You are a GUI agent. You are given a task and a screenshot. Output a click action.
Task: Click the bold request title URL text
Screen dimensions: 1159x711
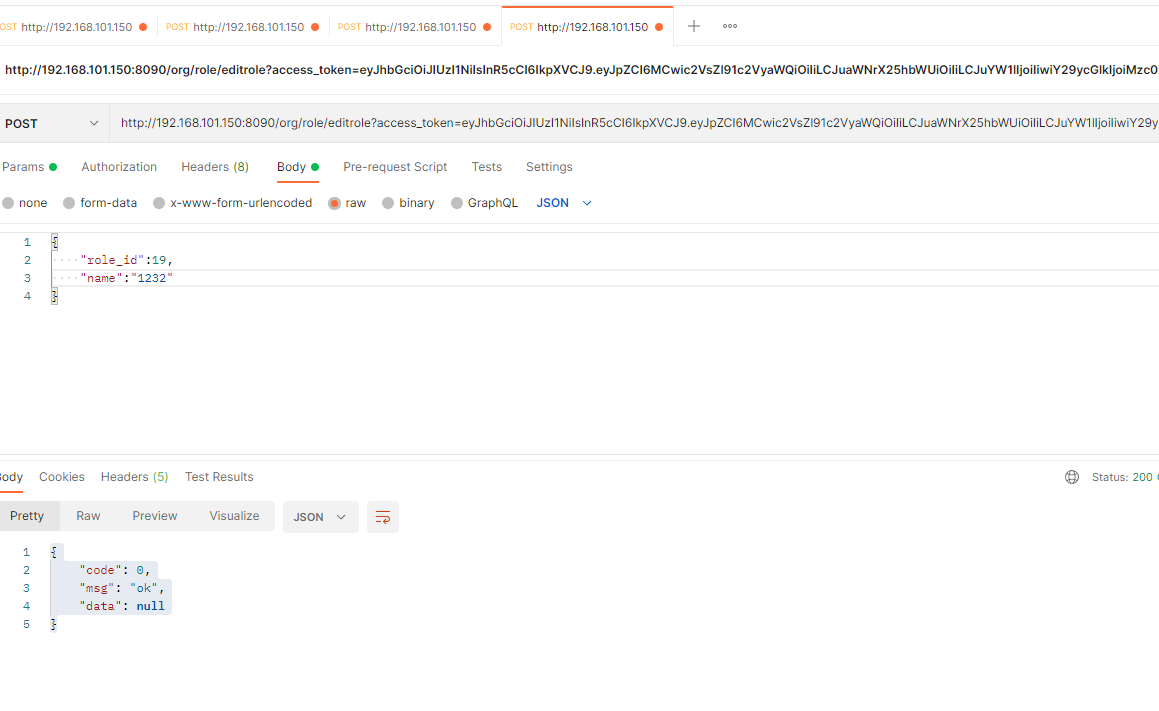coord(582,70)
